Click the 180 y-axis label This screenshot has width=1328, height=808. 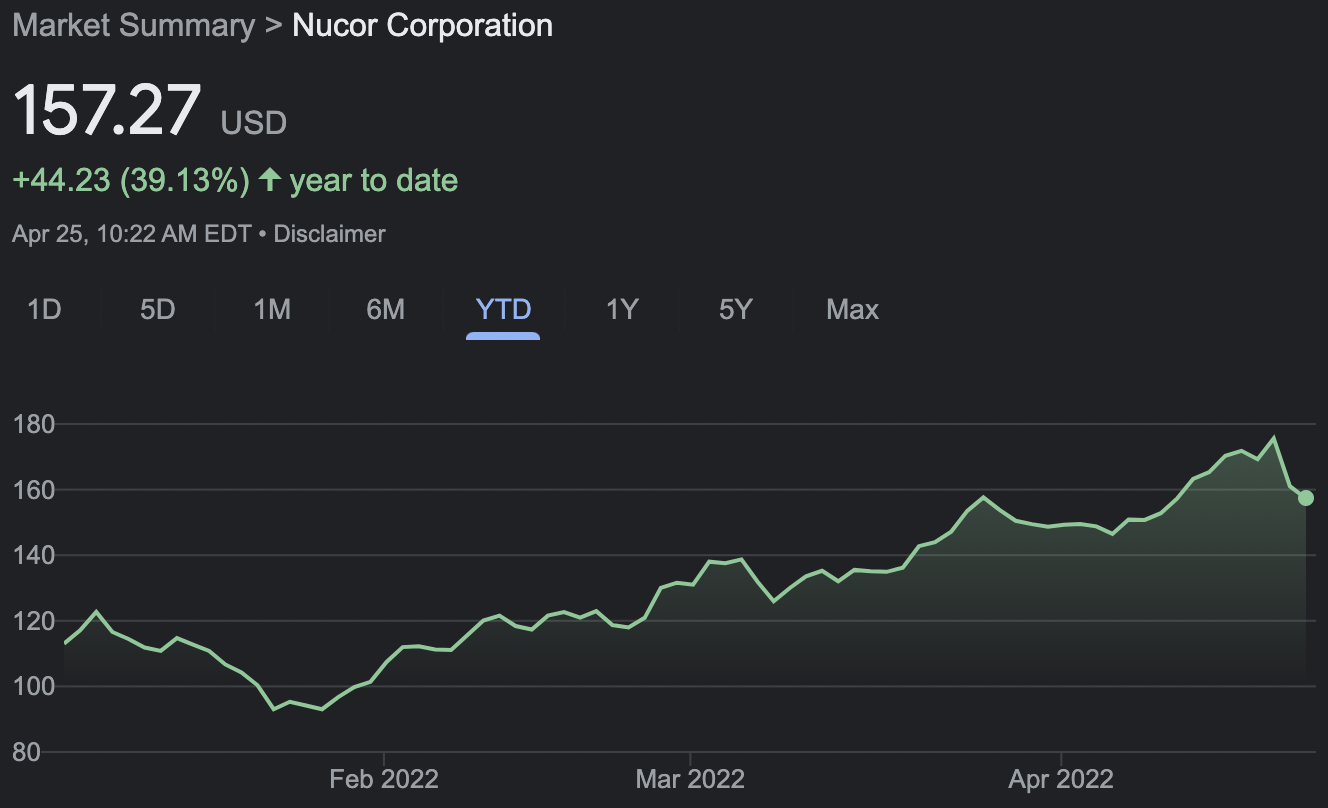pos(33,425)
